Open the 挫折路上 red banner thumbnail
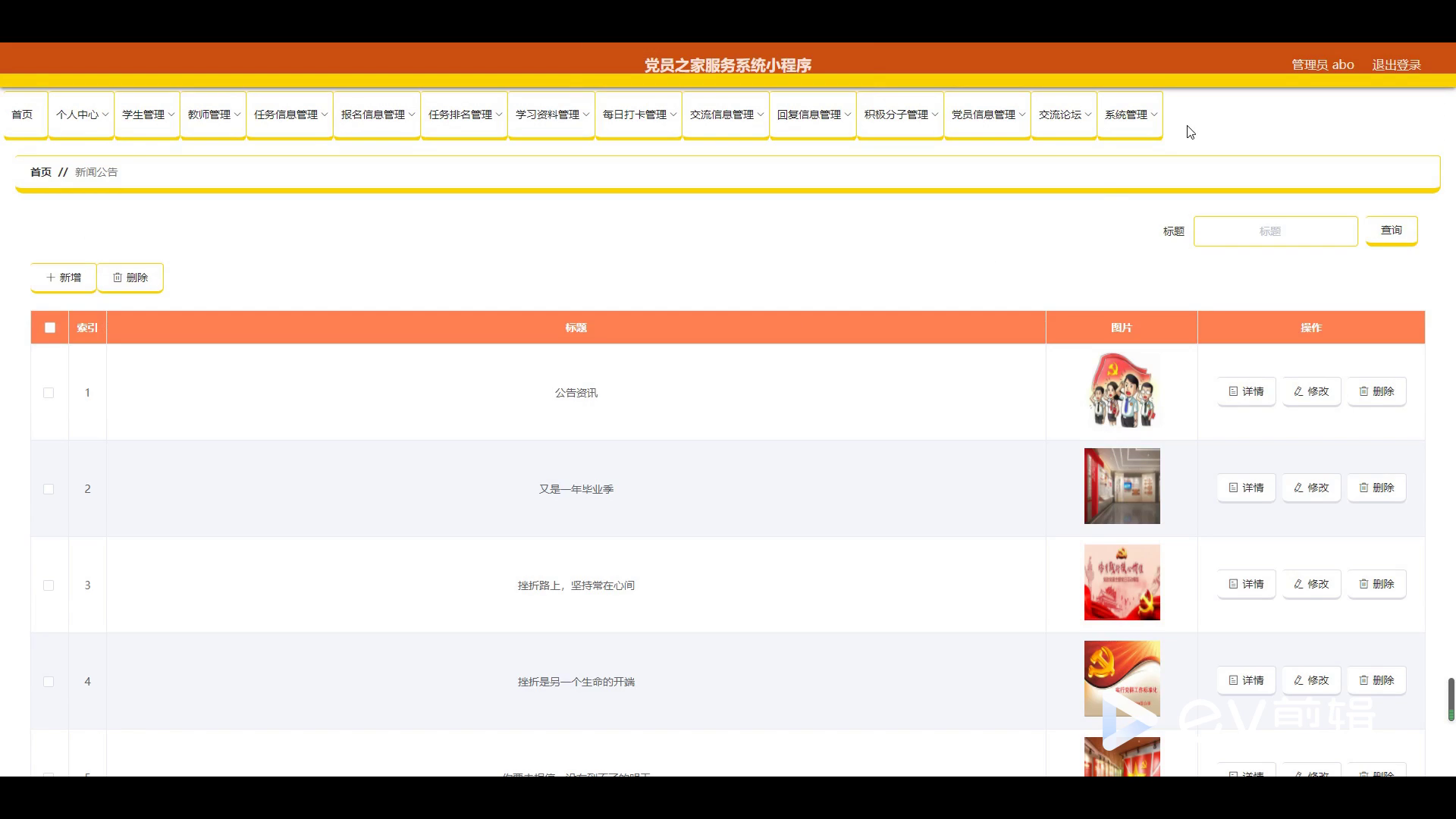The width and height of the screenshot is (1456, 819). point(1122,582)
